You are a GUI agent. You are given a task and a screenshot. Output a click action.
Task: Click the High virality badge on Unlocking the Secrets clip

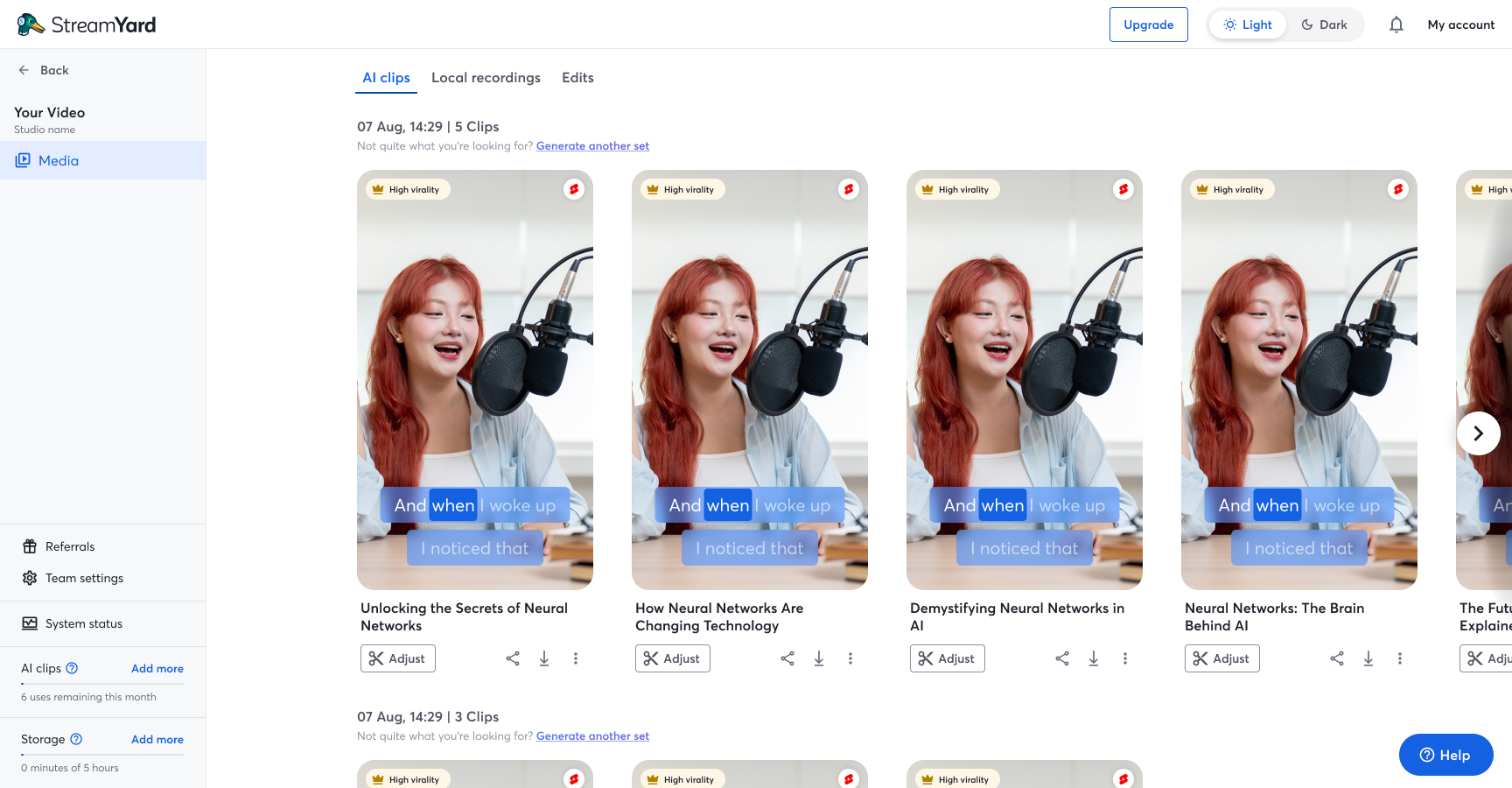(x=407, y=189)
